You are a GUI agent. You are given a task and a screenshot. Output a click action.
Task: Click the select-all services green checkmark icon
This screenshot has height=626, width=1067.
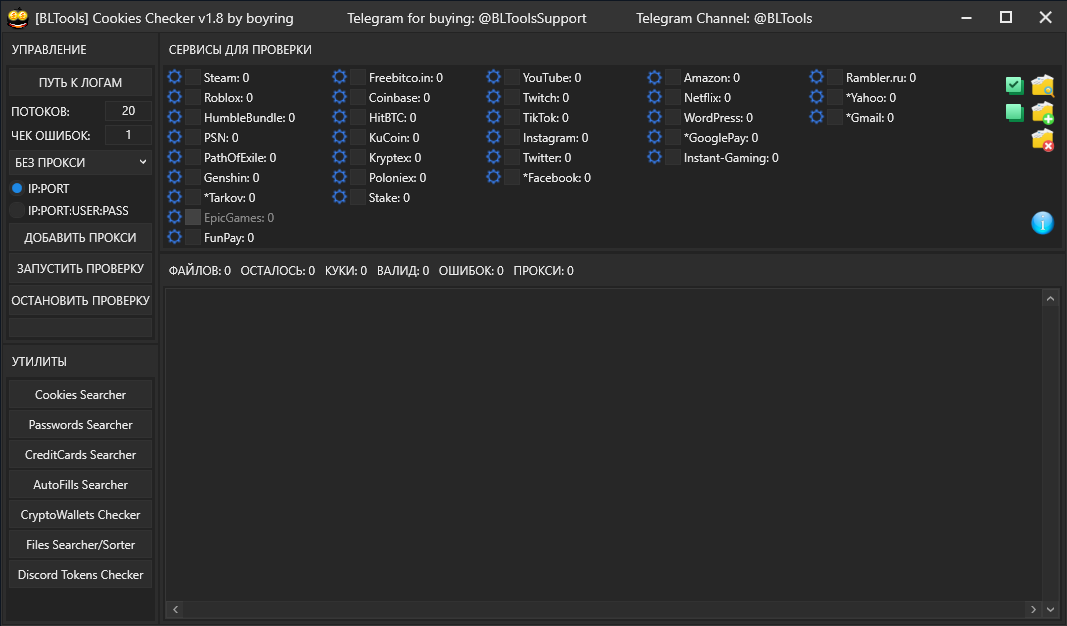tap(1014, 85)
